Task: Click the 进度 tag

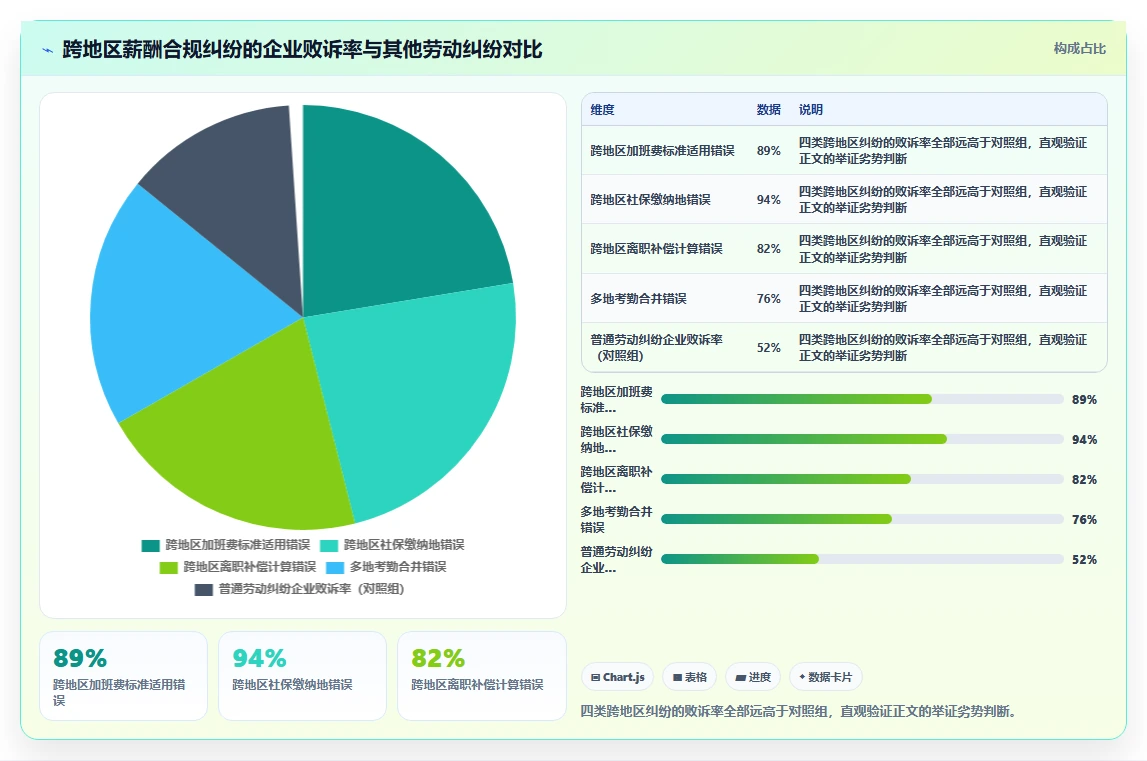Action: pyautogui.click(x=753, y=678)
